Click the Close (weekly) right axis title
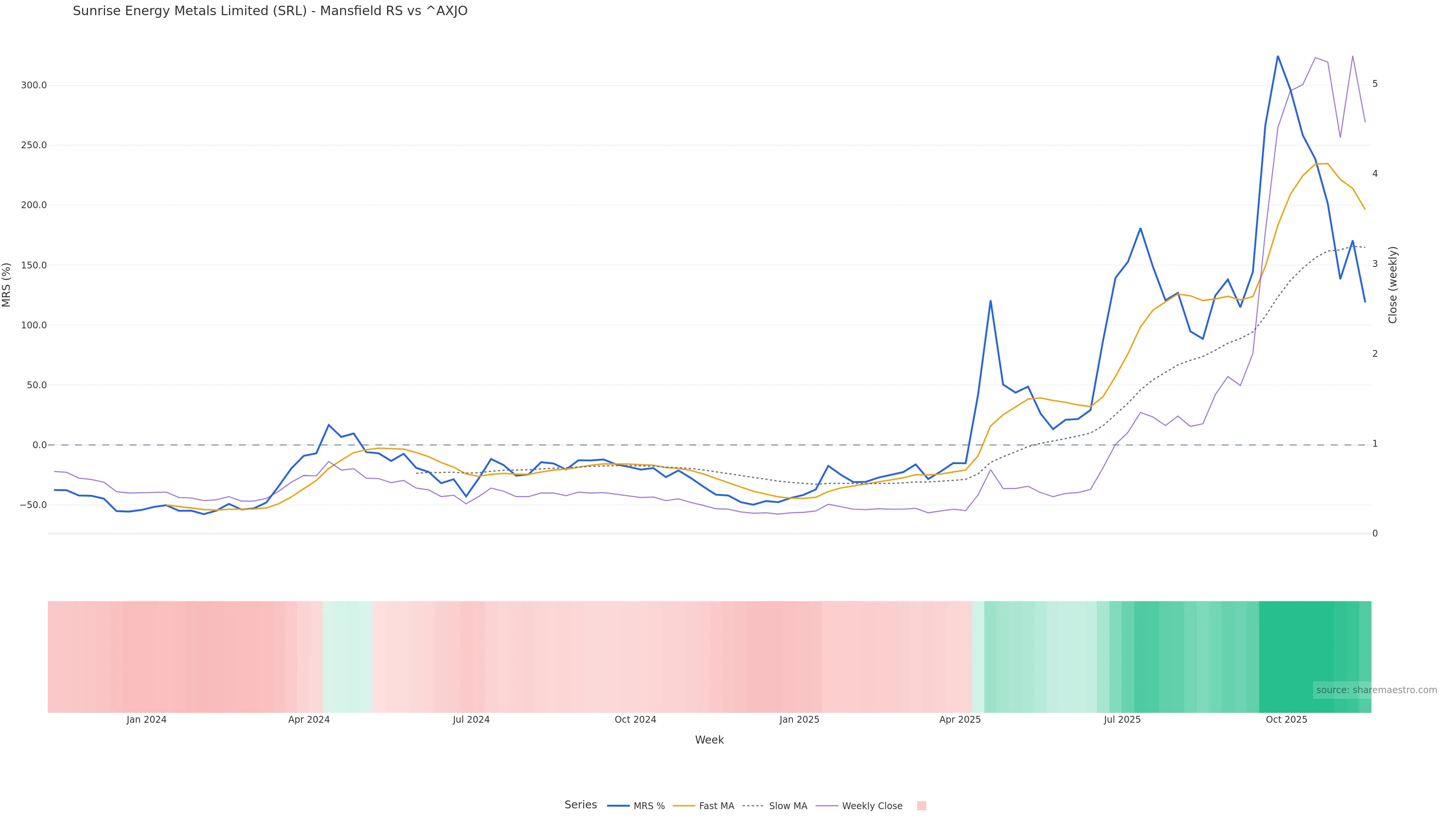This screenshot has width=1456, height=819. (1392, 285)
